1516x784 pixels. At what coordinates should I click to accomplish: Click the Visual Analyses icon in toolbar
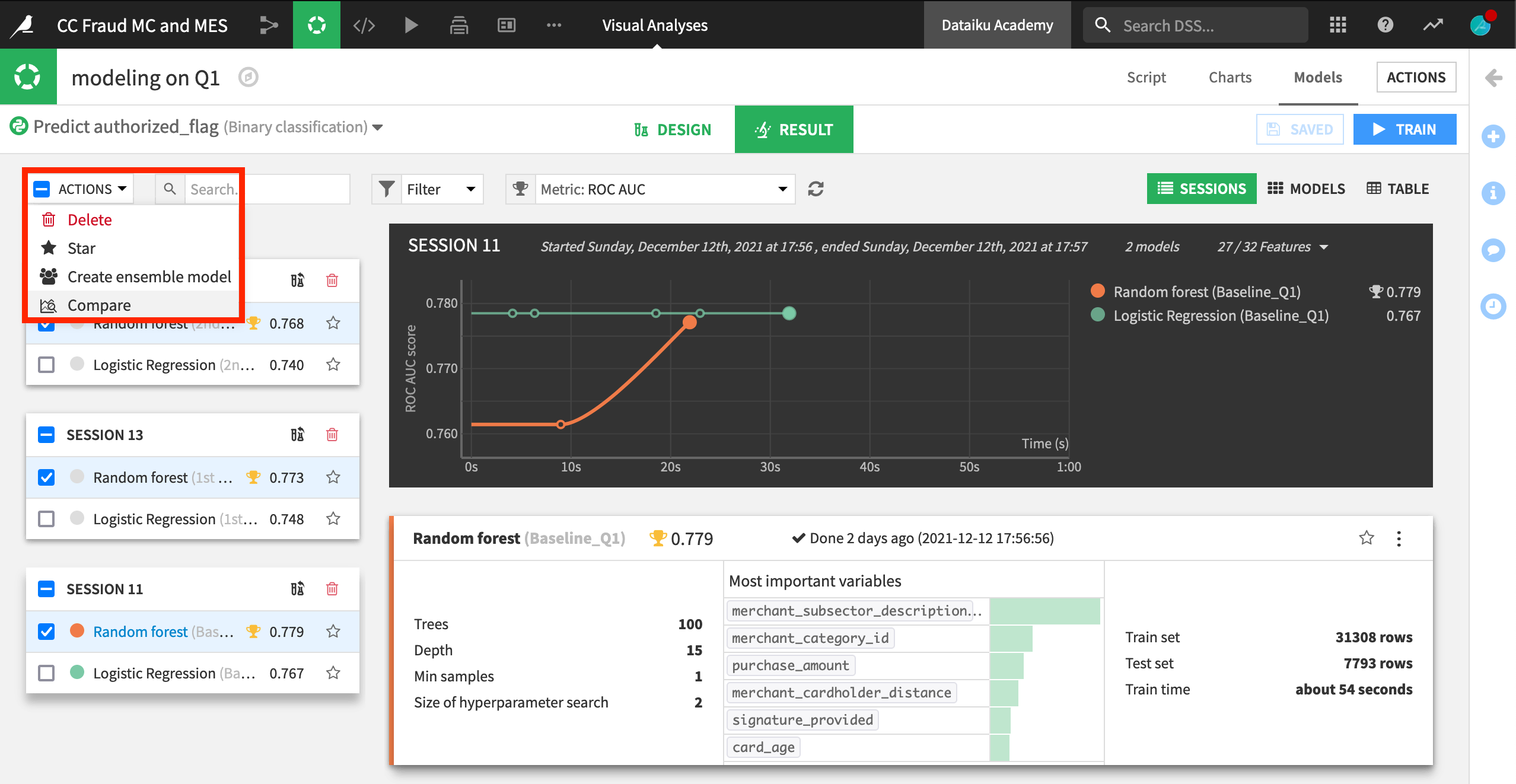[318, 24]
